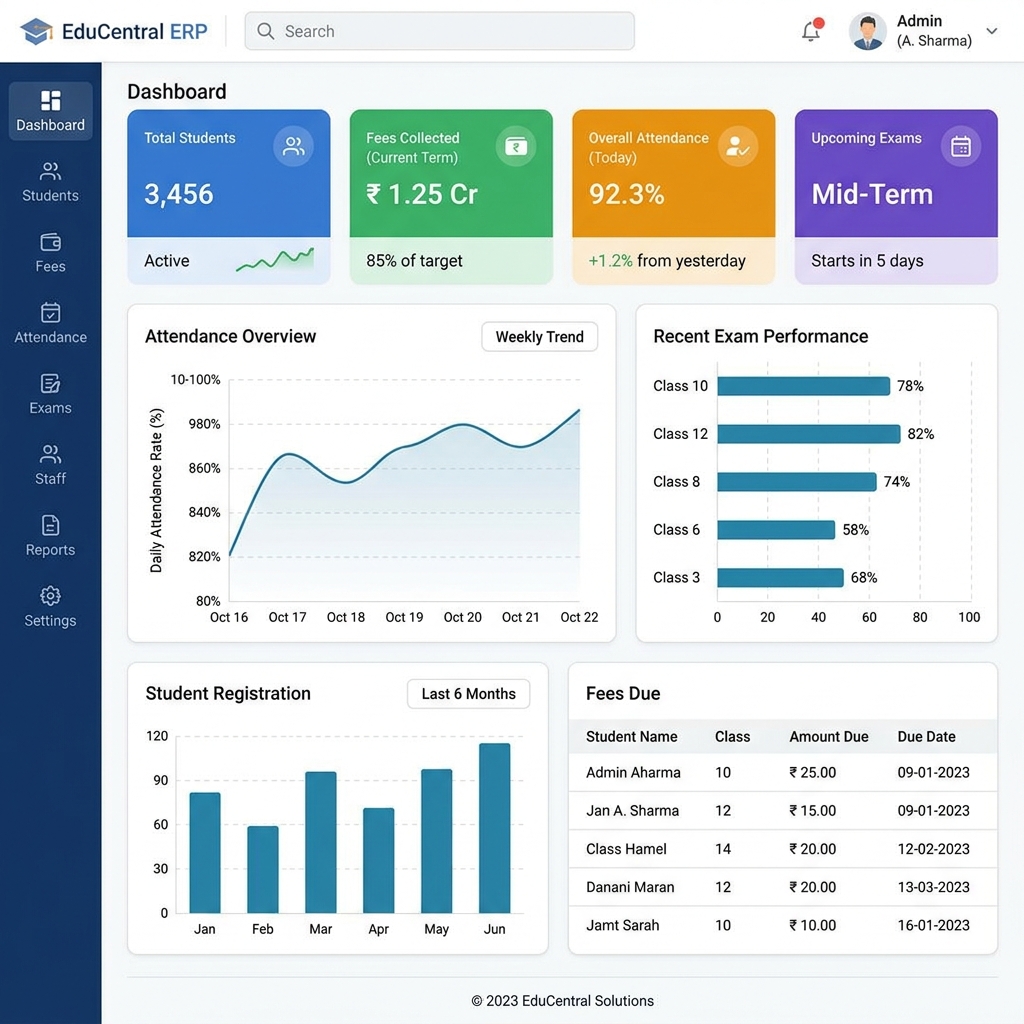Click the 85% of target label
Image resolution: width=1024 pixels, height=1024 pixels.
(x=414, y=261)
